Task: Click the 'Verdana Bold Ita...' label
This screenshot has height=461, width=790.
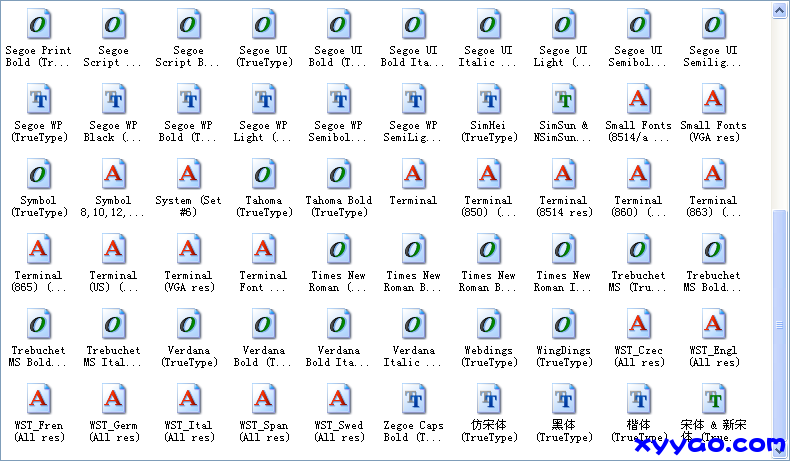Action: point(338,357)
